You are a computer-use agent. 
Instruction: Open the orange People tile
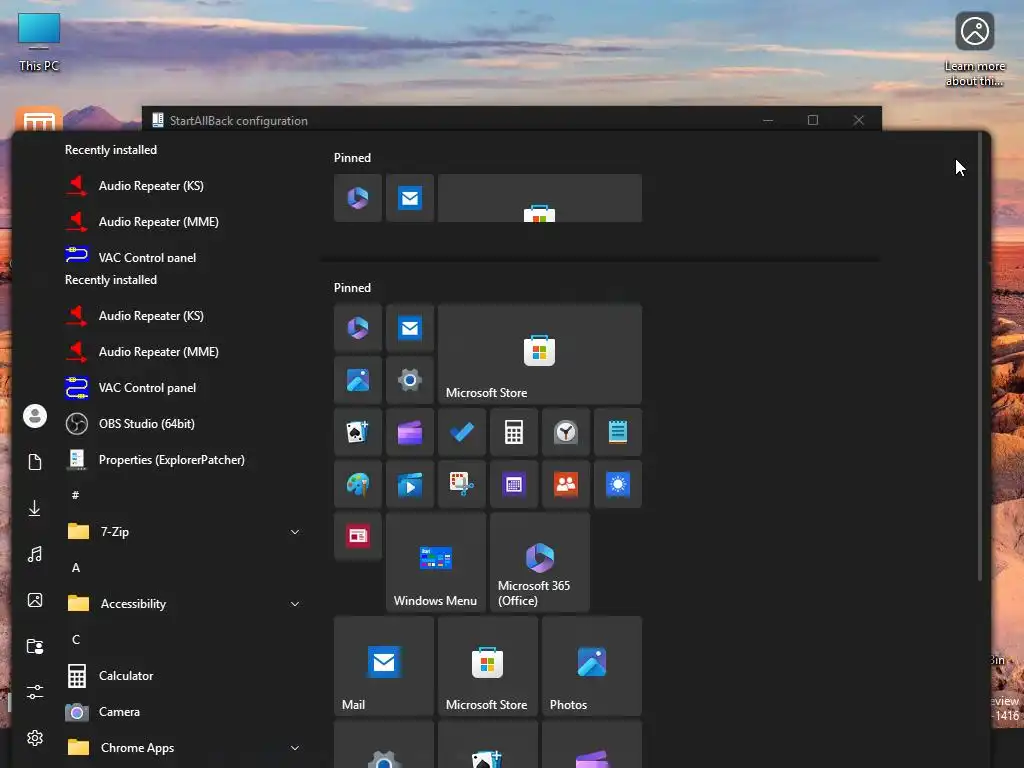pos(566,484)
